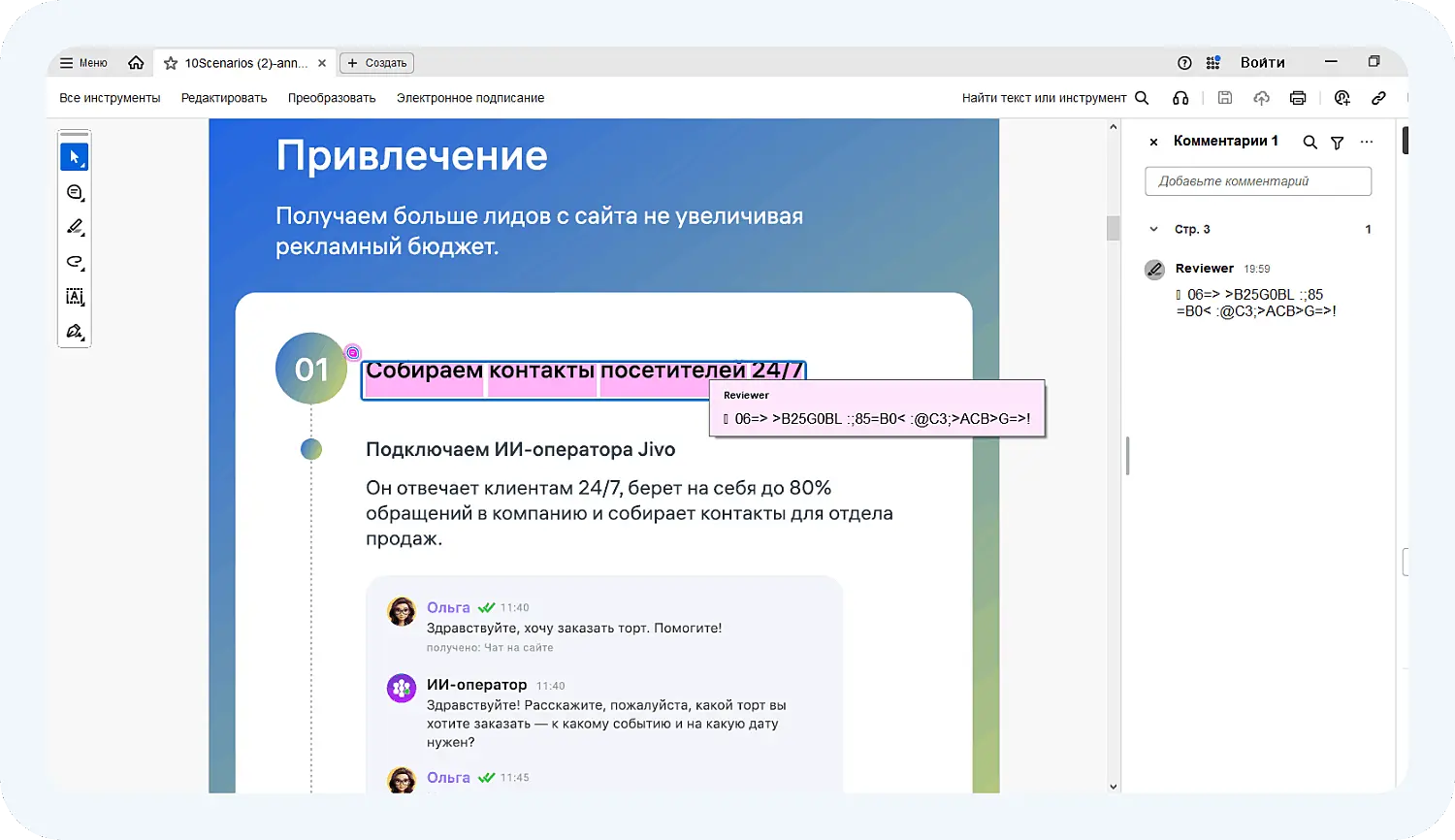Open the comments filter funnel icon
This screenshot has height=840, width=1455.
click(x=1338, y=143)
